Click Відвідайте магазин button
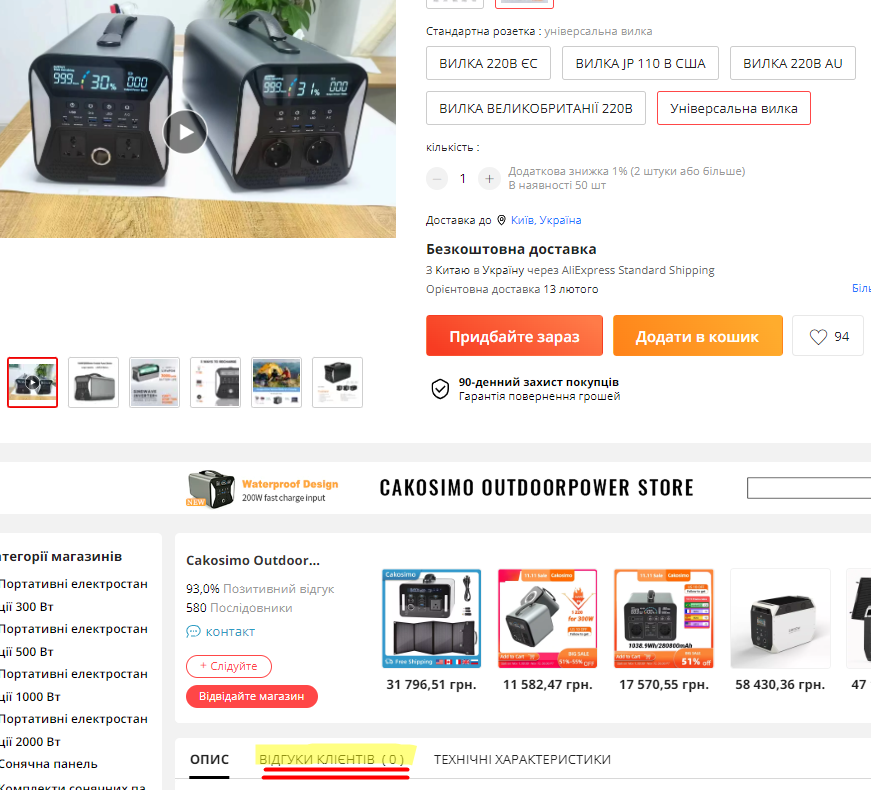The width and height of the screenshot is (871, 790). 252,696
